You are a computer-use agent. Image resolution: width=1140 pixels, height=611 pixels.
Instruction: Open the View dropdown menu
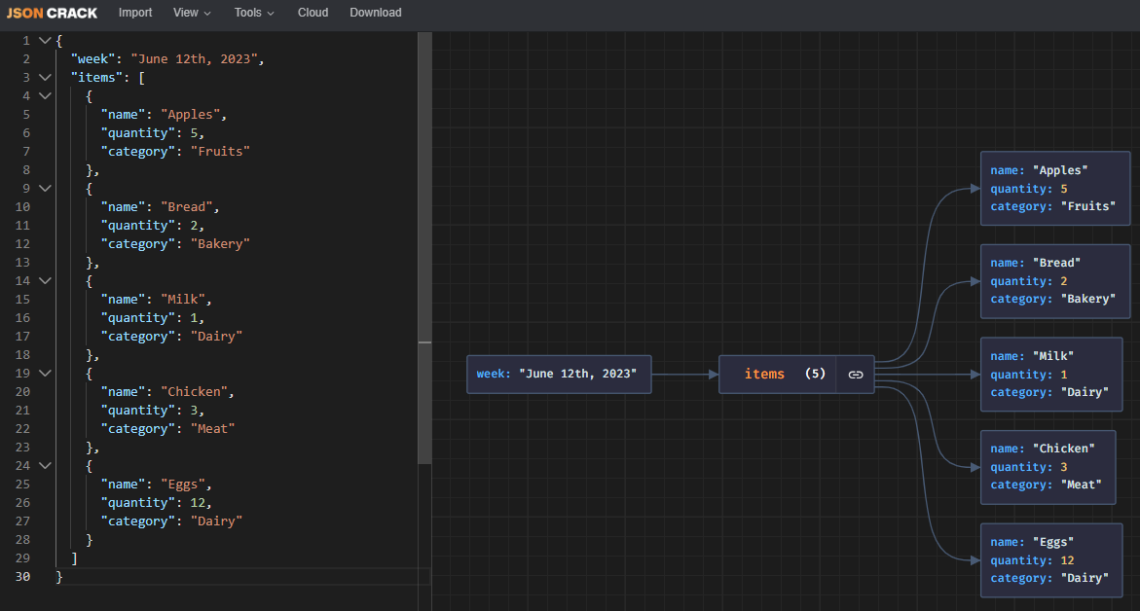(191, 13)
